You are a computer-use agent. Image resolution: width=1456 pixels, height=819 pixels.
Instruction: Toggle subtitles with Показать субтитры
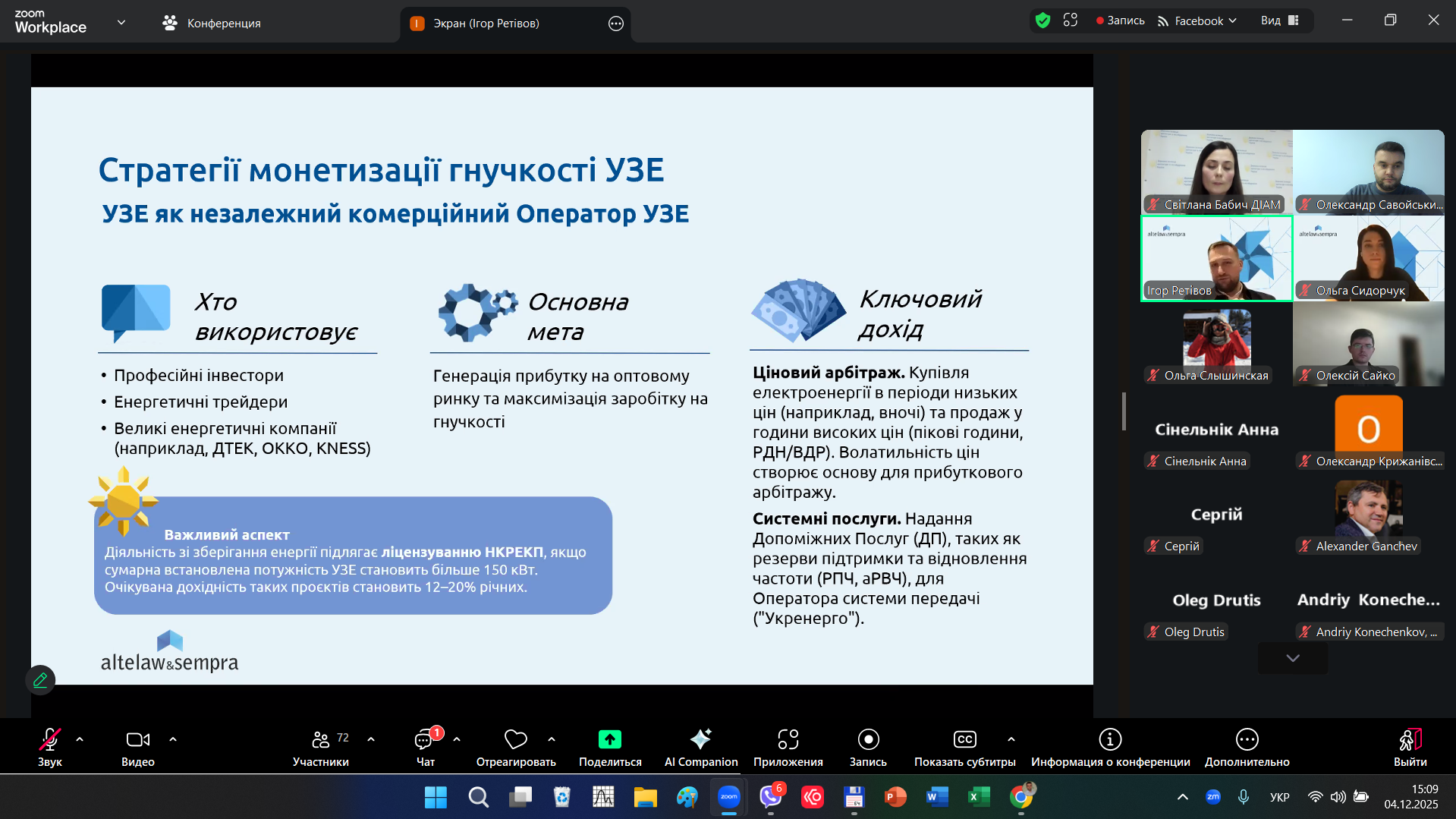tap(964, 747)
